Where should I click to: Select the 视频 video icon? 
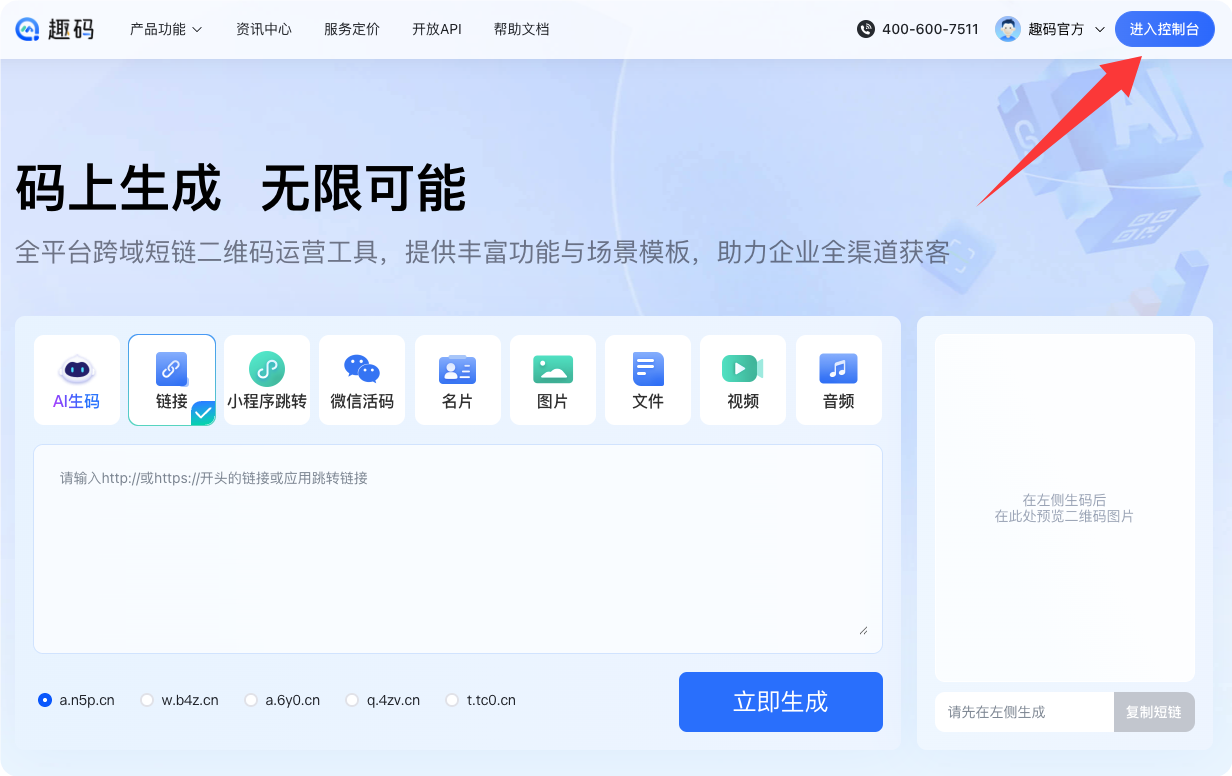tap(743, 369)
